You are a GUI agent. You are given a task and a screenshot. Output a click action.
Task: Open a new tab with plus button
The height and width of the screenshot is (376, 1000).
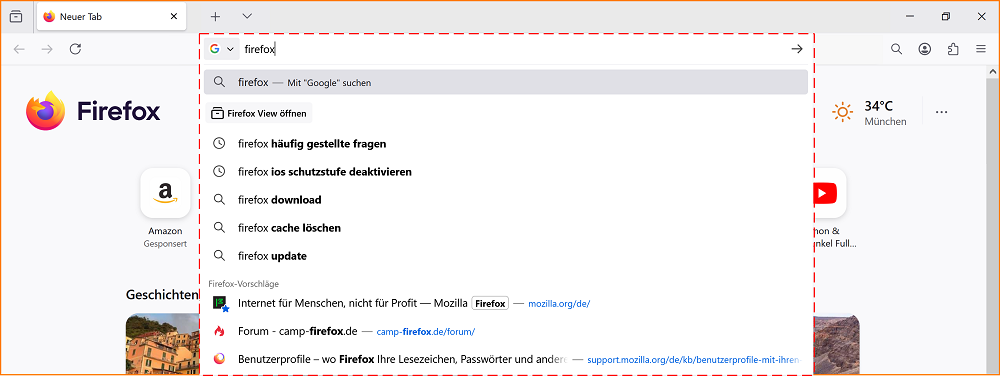[x=215, y=17]
